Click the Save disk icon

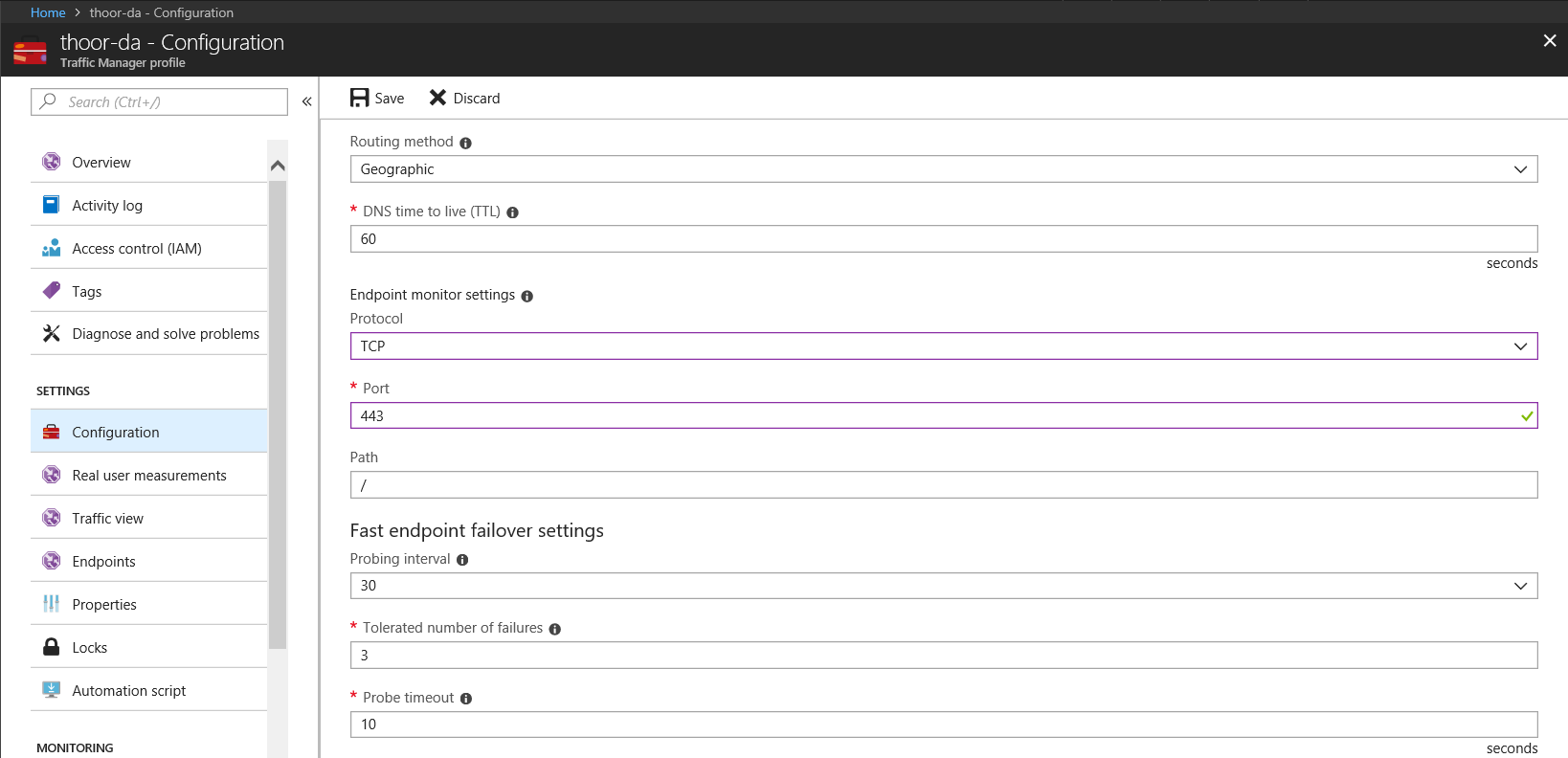pos(360,98)
